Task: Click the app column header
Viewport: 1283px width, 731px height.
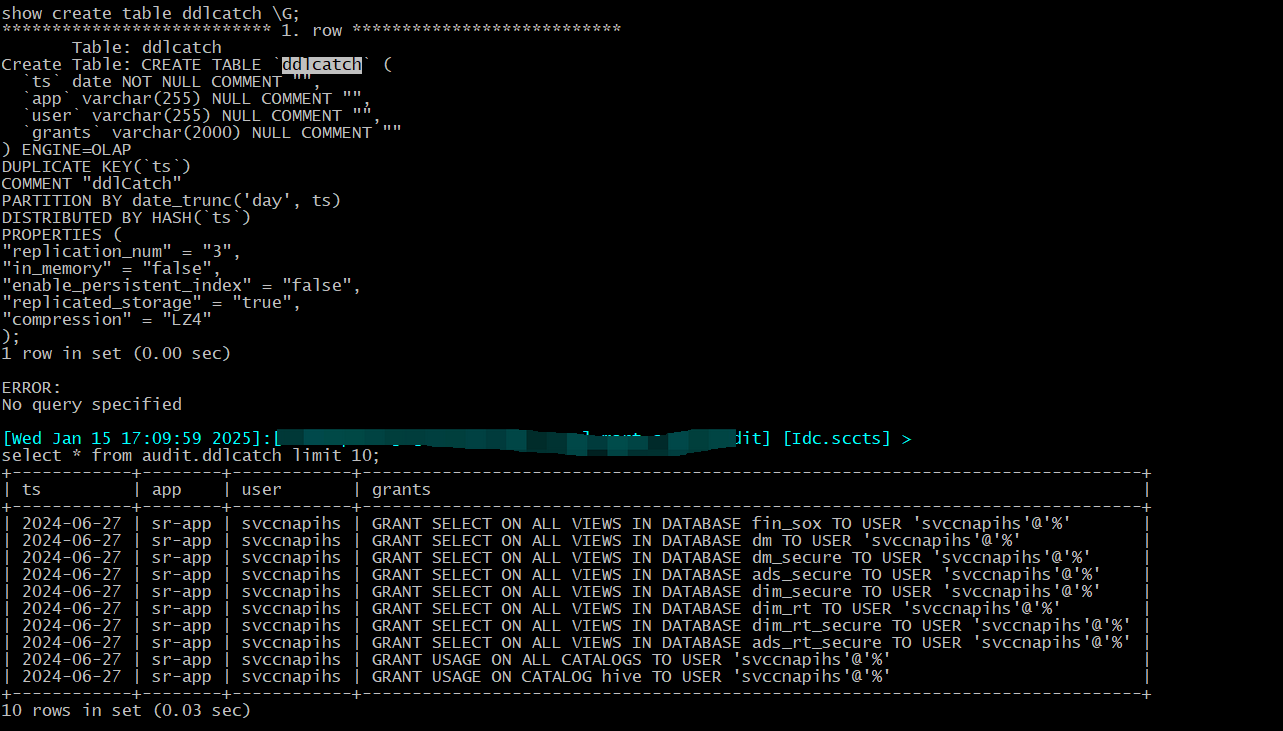Action: click(x=167, y=489)
